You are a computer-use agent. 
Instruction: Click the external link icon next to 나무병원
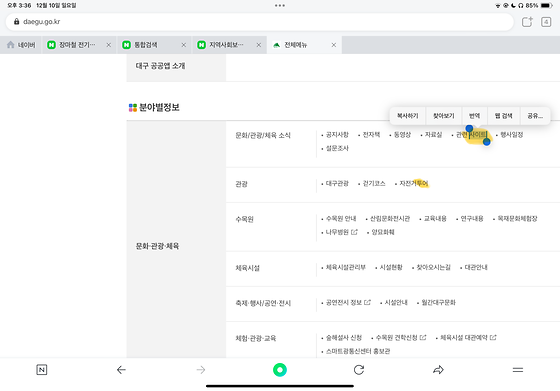click(354, 232)
